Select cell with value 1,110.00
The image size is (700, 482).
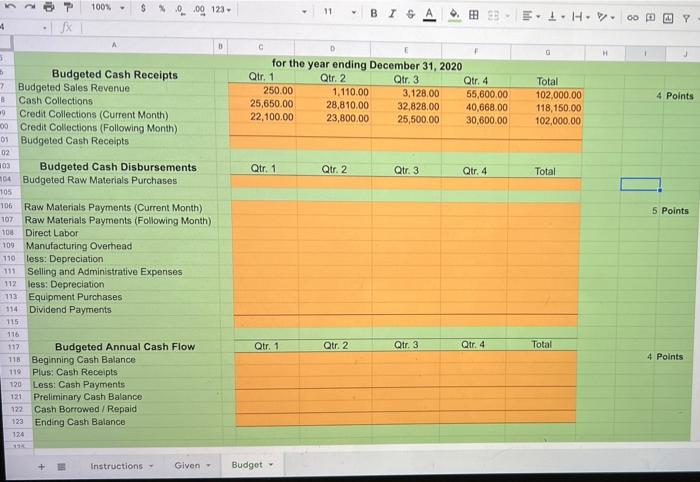[333, 92]
